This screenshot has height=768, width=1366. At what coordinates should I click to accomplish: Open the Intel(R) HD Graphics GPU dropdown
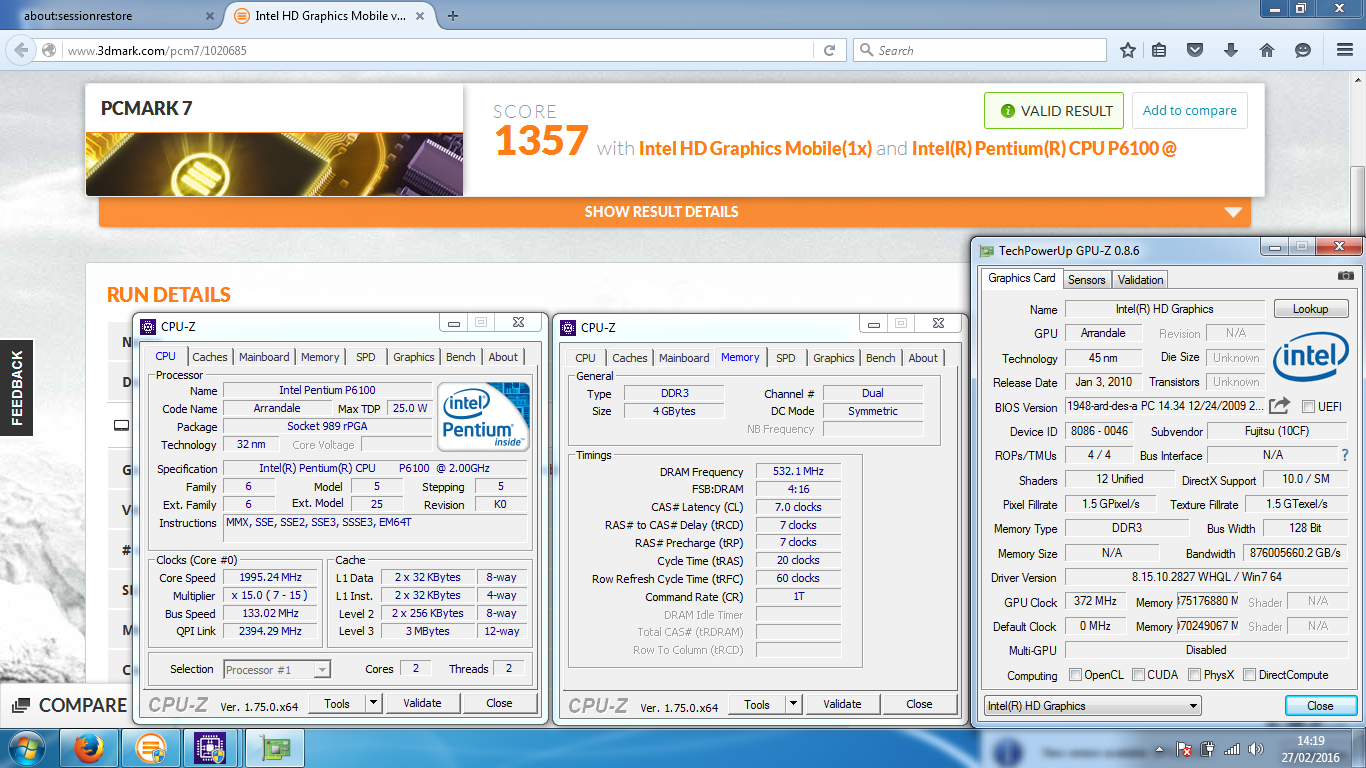1092,706
